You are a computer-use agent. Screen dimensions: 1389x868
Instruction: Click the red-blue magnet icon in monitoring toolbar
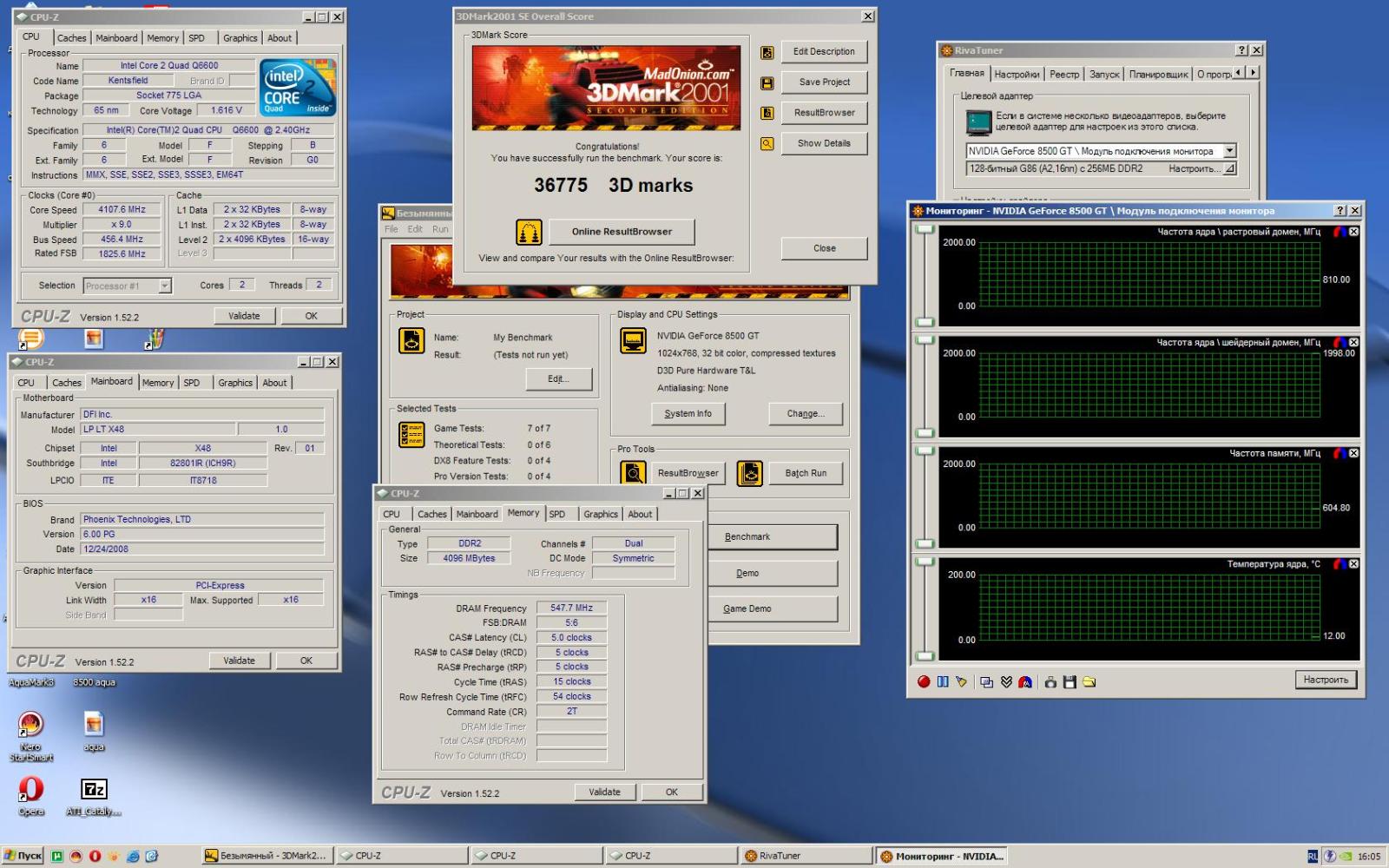1025,682
